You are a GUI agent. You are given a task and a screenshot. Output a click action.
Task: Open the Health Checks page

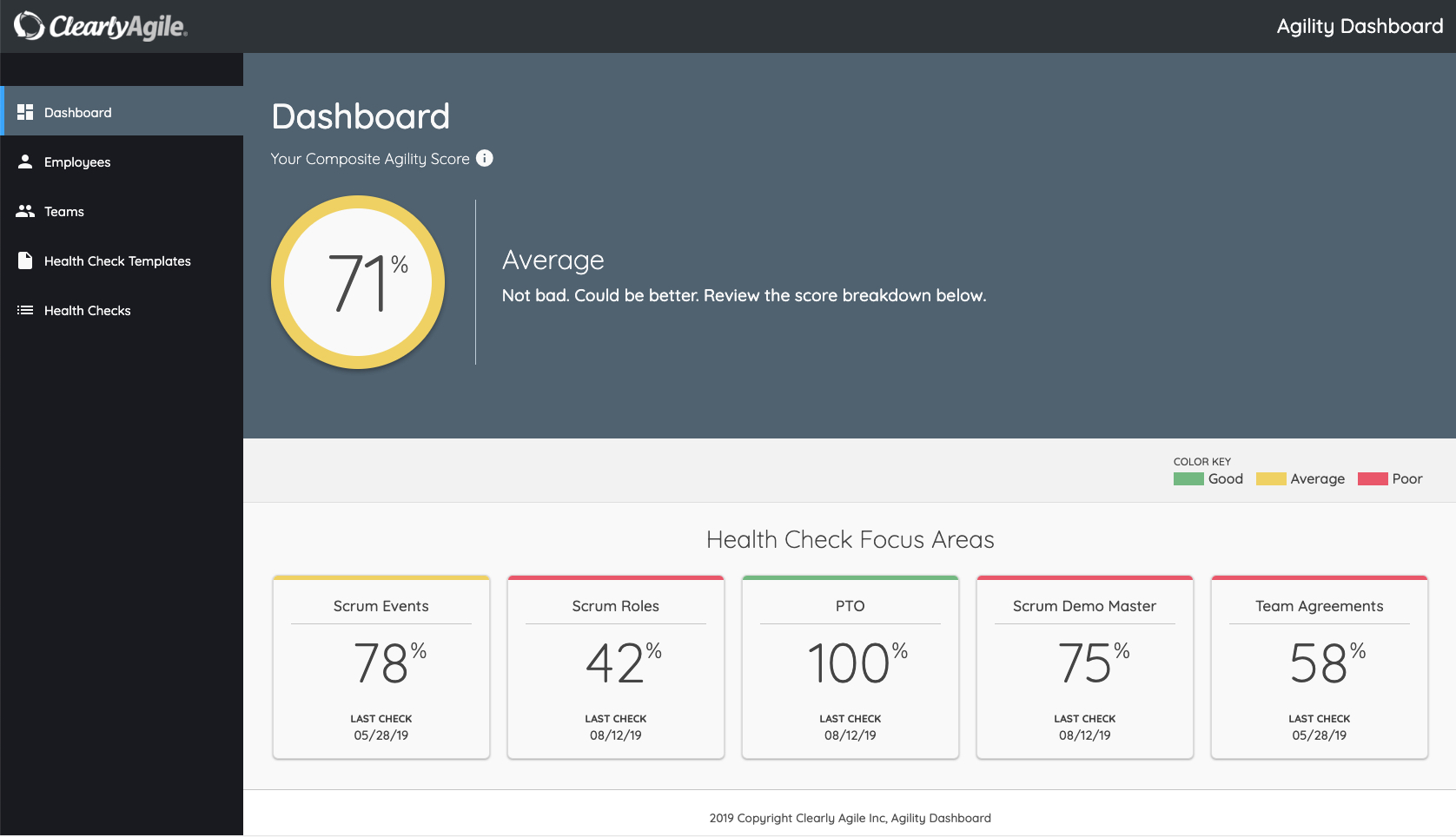tap(87, 310)
